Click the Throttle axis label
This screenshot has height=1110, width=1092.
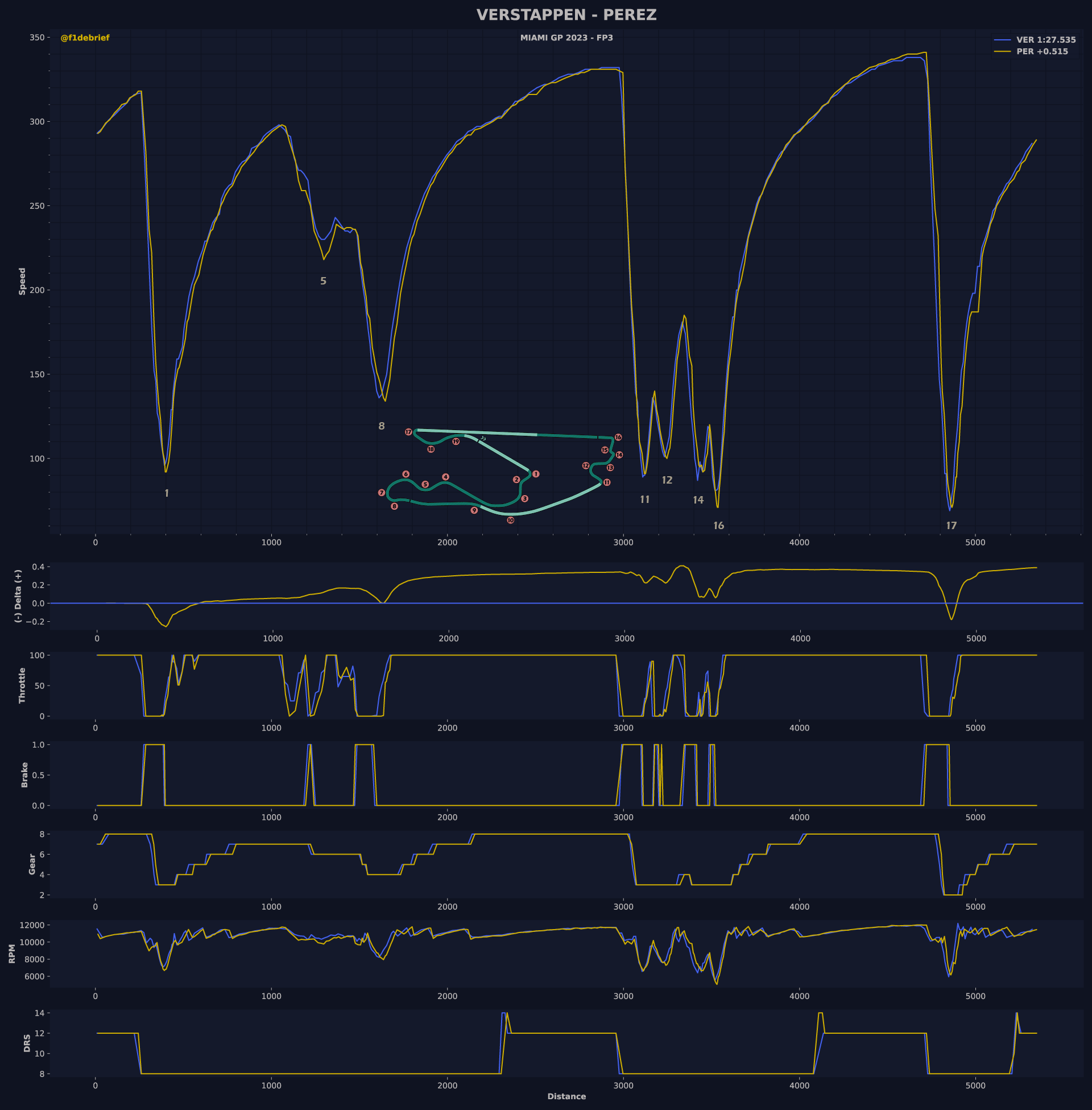click(22, 686)
